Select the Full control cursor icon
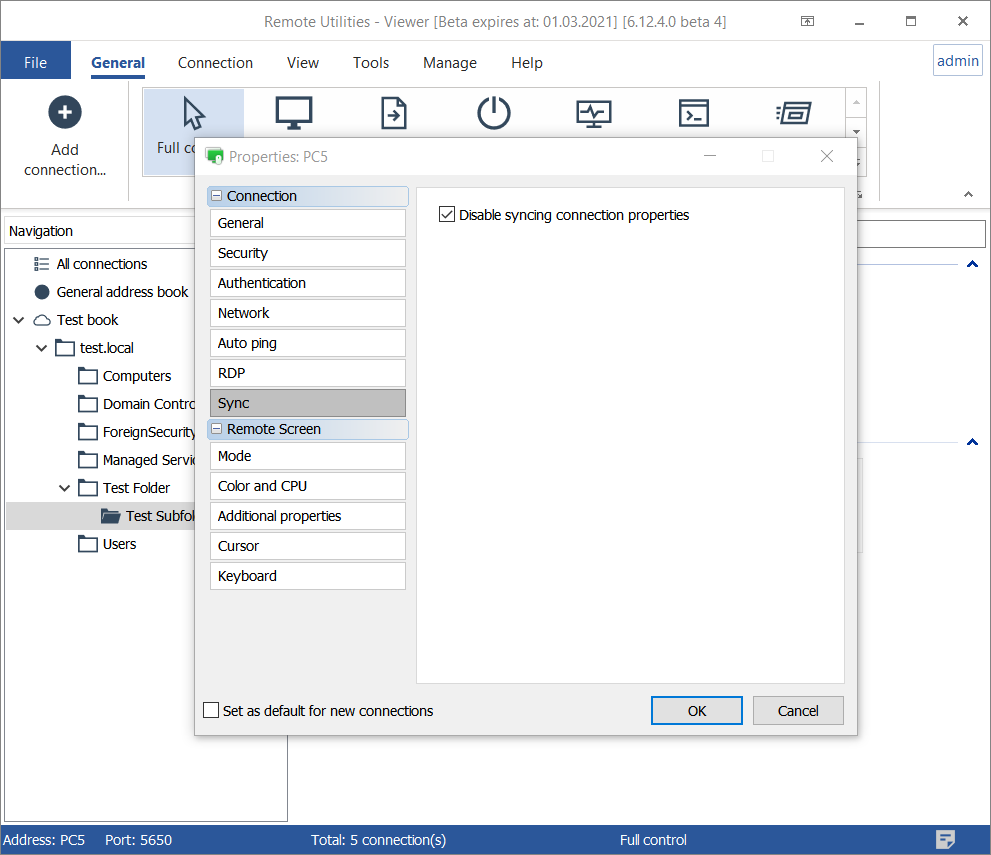Image resolution: width=991 pixels, height=855 pixels. (193, 113)
